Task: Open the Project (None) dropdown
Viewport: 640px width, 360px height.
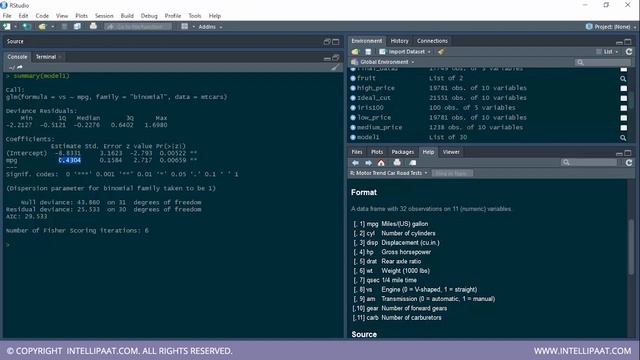Action: 611,27
